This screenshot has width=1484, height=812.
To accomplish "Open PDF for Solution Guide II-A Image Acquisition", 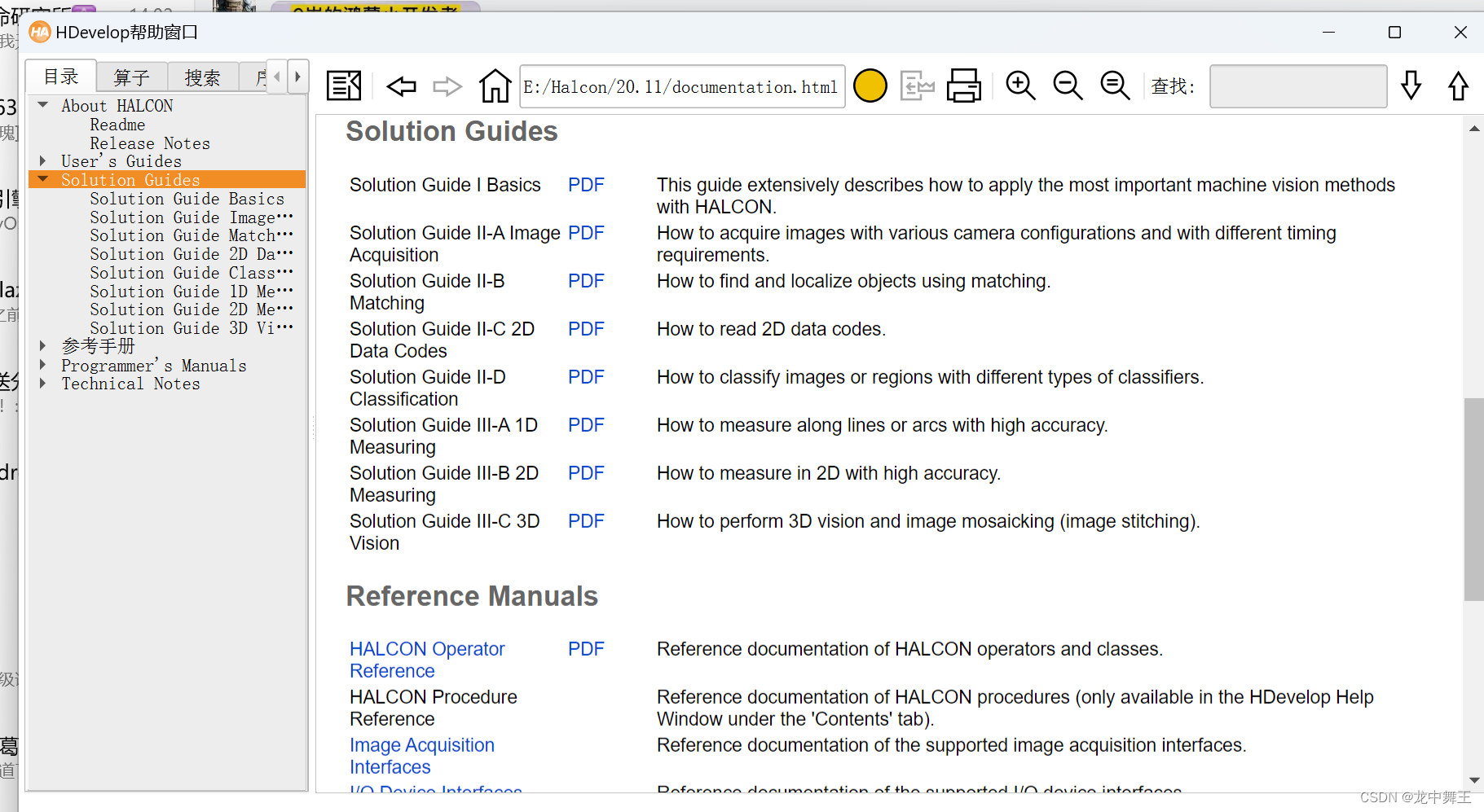I will [586, 233].
